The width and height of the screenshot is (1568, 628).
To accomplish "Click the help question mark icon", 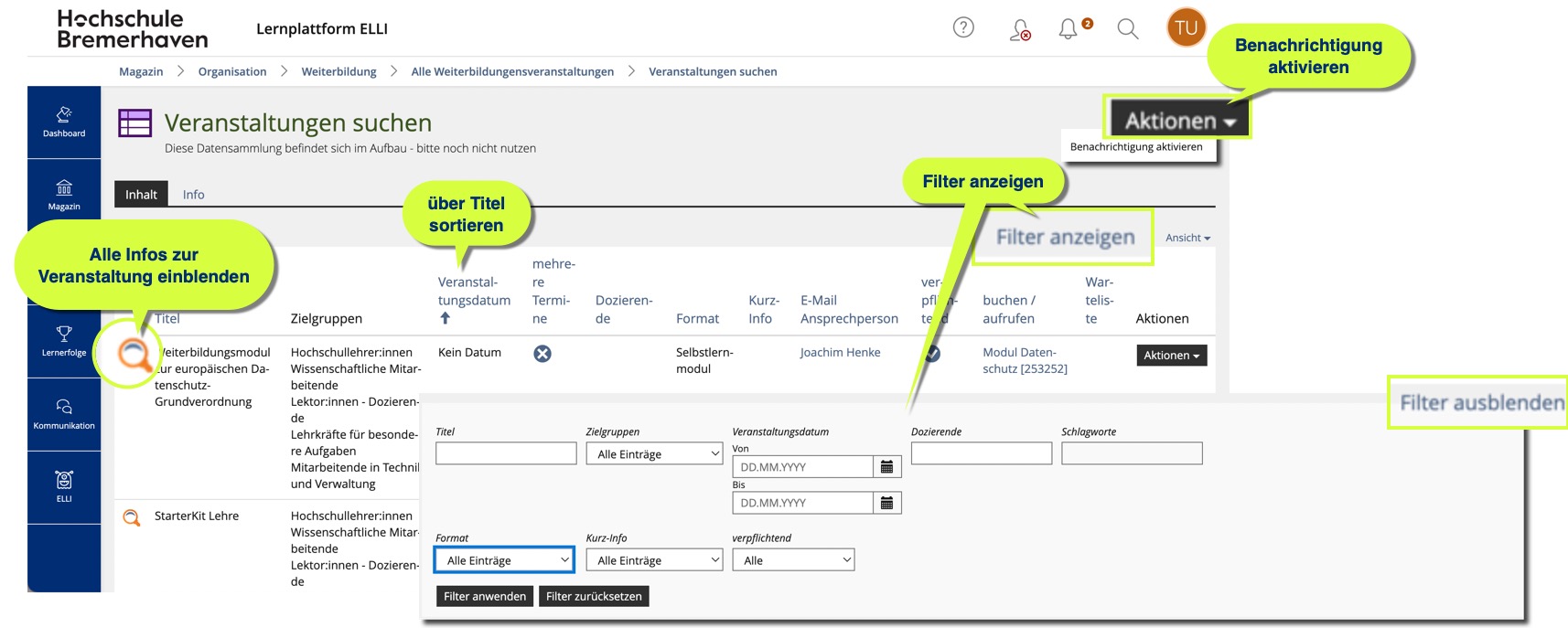I will 963,28.
